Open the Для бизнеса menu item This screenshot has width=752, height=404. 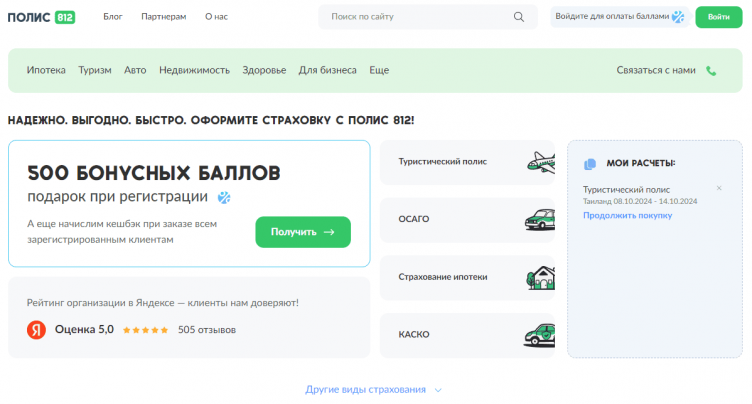328,70
